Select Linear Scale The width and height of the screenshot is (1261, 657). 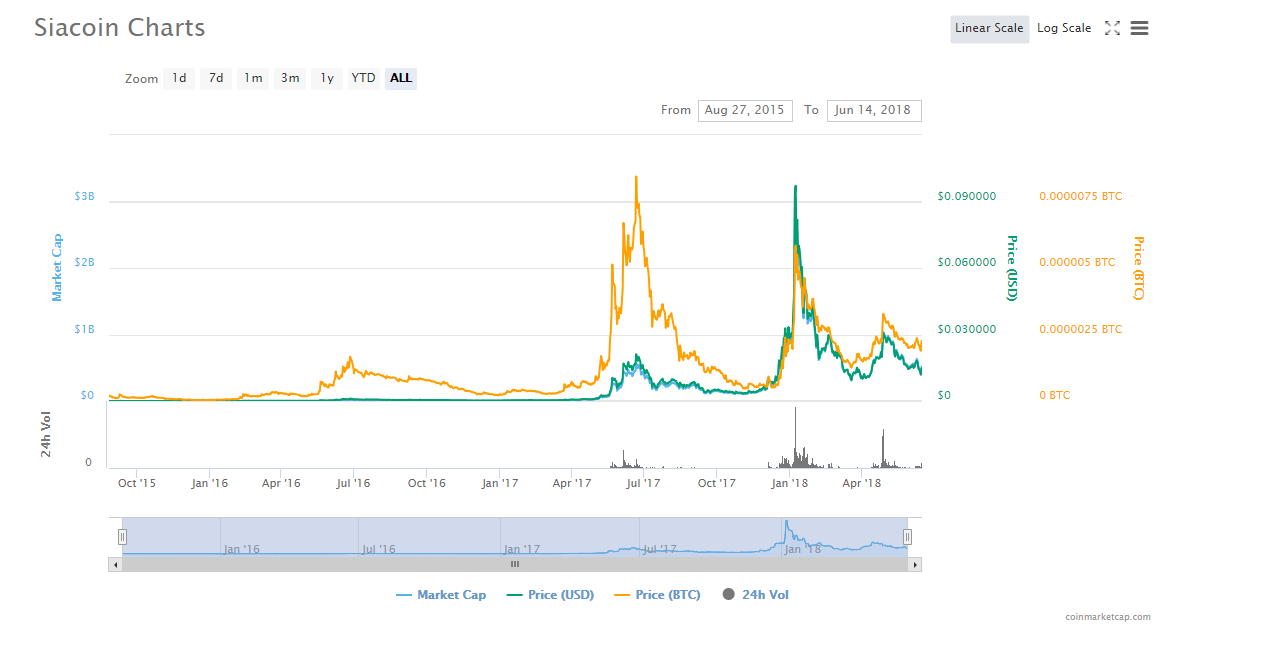pyautogui.click(x=989, y=29)
